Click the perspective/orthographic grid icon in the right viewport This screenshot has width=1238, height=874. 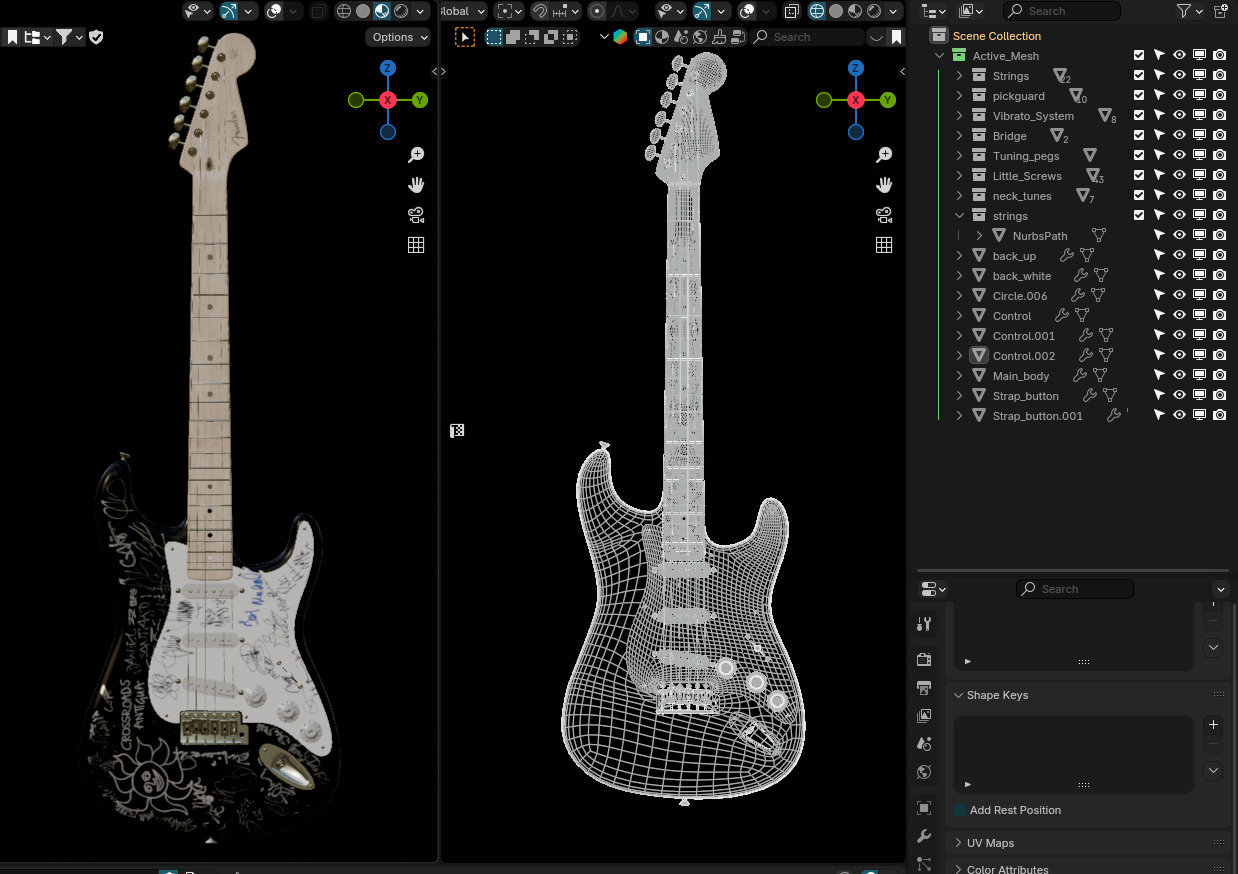[x=884, y=245]
